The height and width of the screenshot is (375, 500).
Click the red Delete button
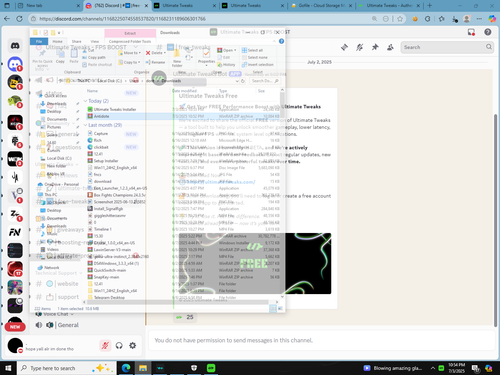156,53
